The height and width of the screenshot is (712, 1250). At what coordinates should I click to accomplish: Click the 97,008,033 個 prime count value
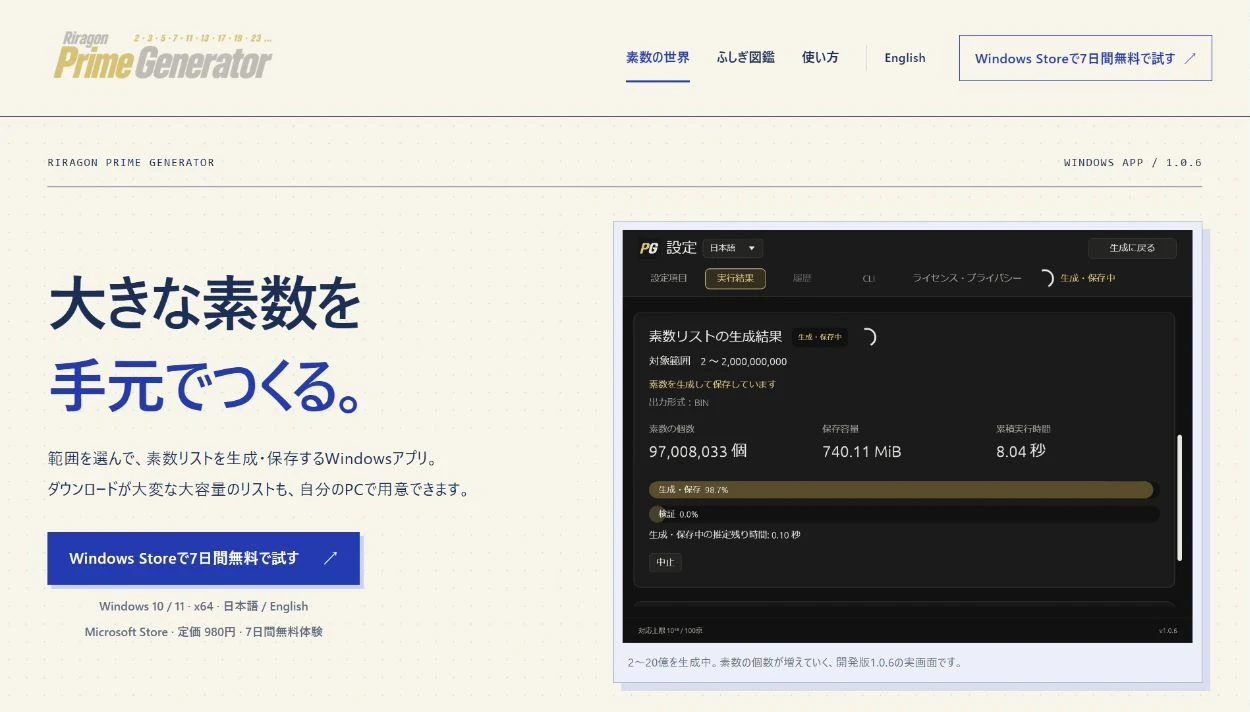[698, 451]
